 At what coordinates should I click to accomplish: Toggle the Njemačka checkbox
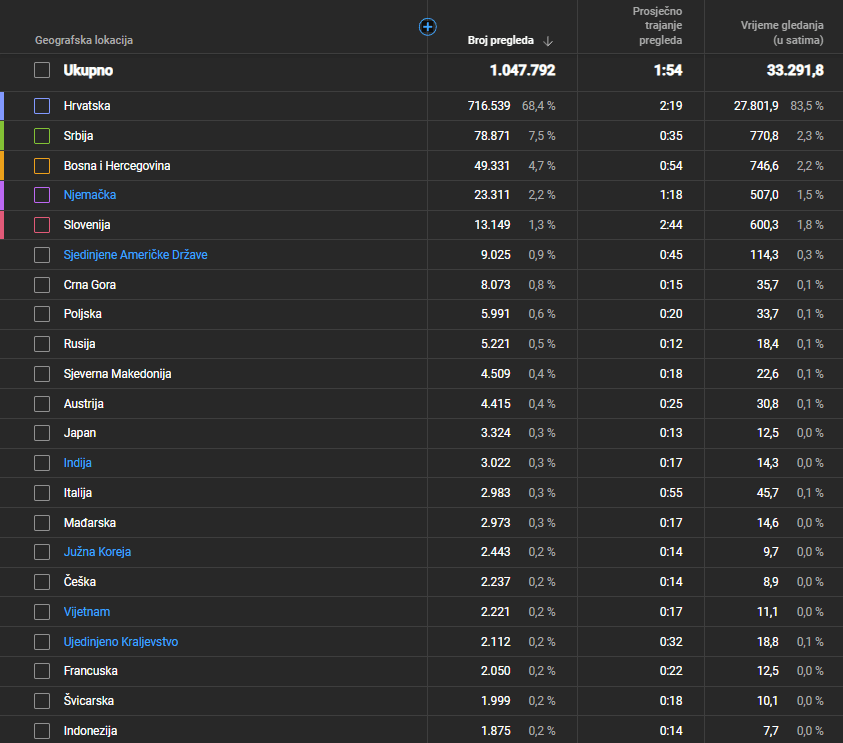(42, 195)
